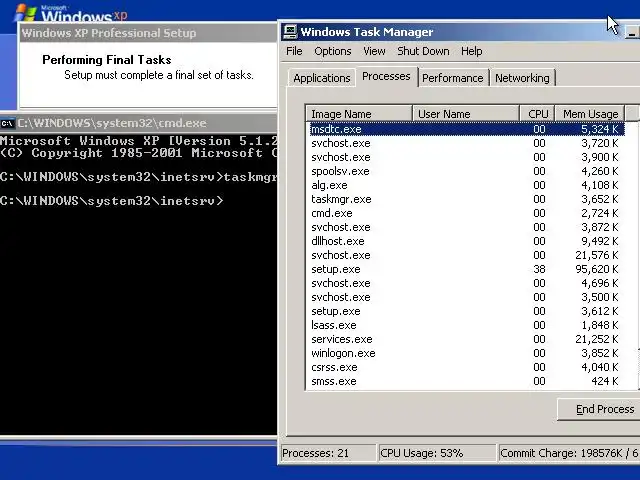640x480 pixels.
Task: Select the services.exe process
Action: [x=466, y=339]
